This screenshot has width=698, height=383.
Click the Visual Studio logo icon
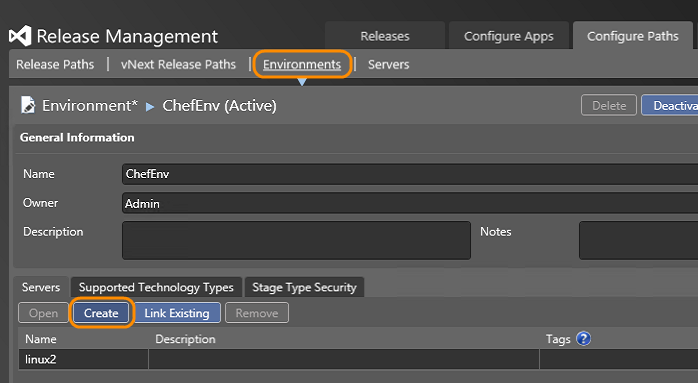(20, 36)
